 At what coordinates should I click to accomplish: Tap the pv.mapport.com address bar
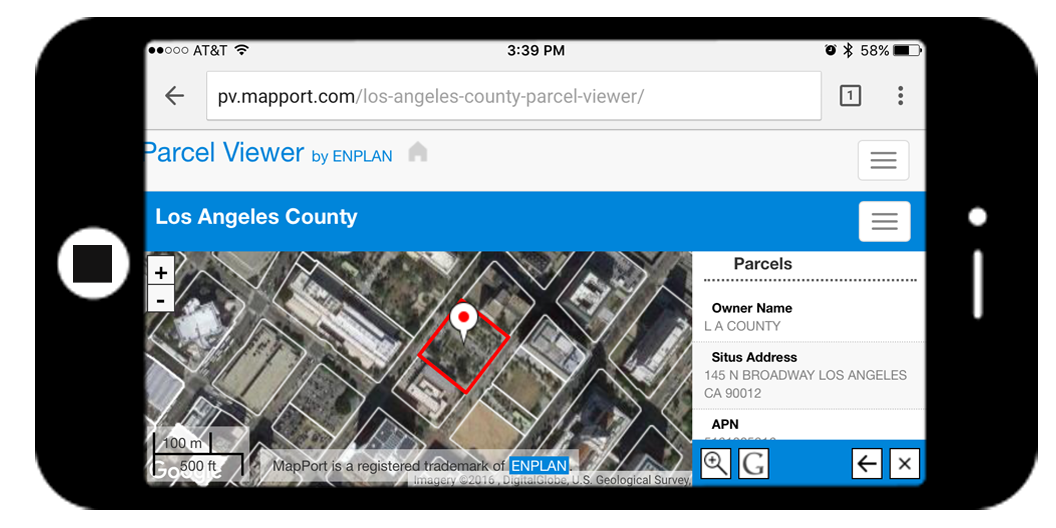point(514,96)
